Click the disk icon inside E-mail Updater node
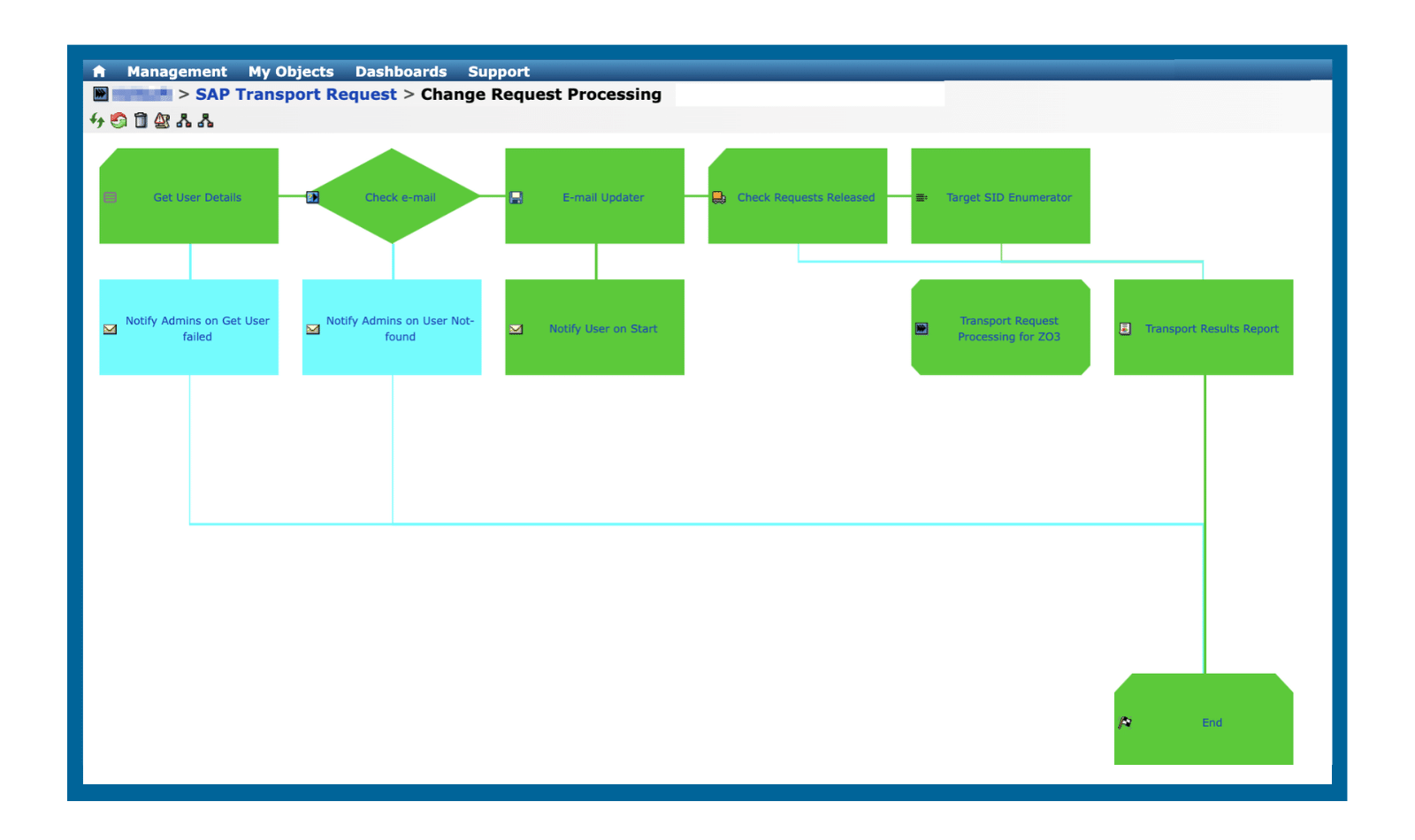The image size is (1415, 840). (x=516, y=197)
